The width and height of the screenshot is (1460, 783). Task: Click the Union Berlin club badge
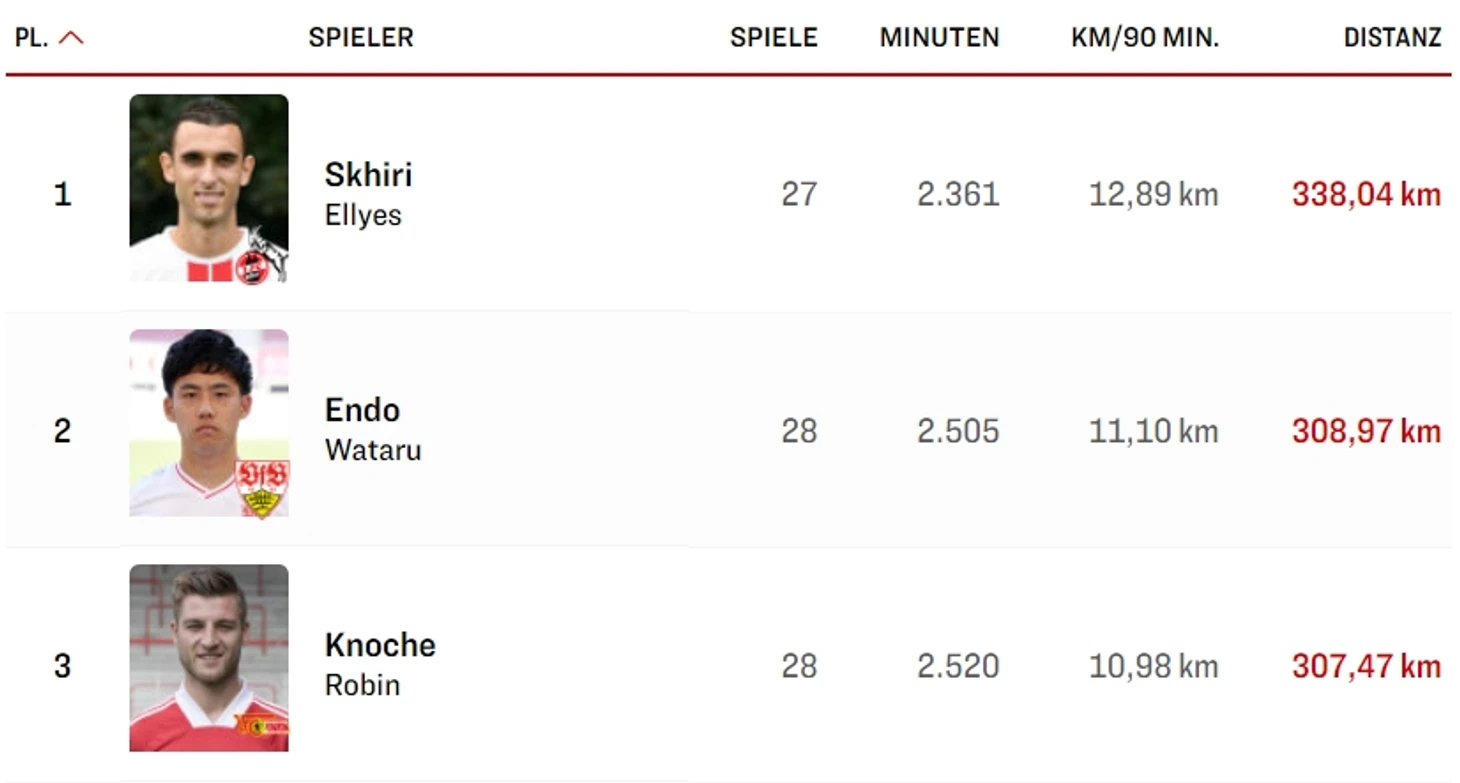click(262, 724)
